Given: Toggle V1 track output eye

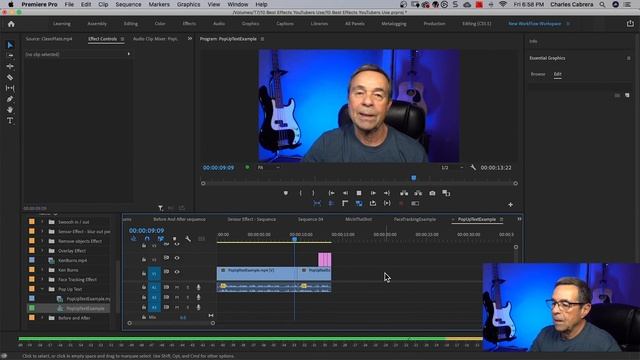Looking at the screenshot, I should 177,272.
